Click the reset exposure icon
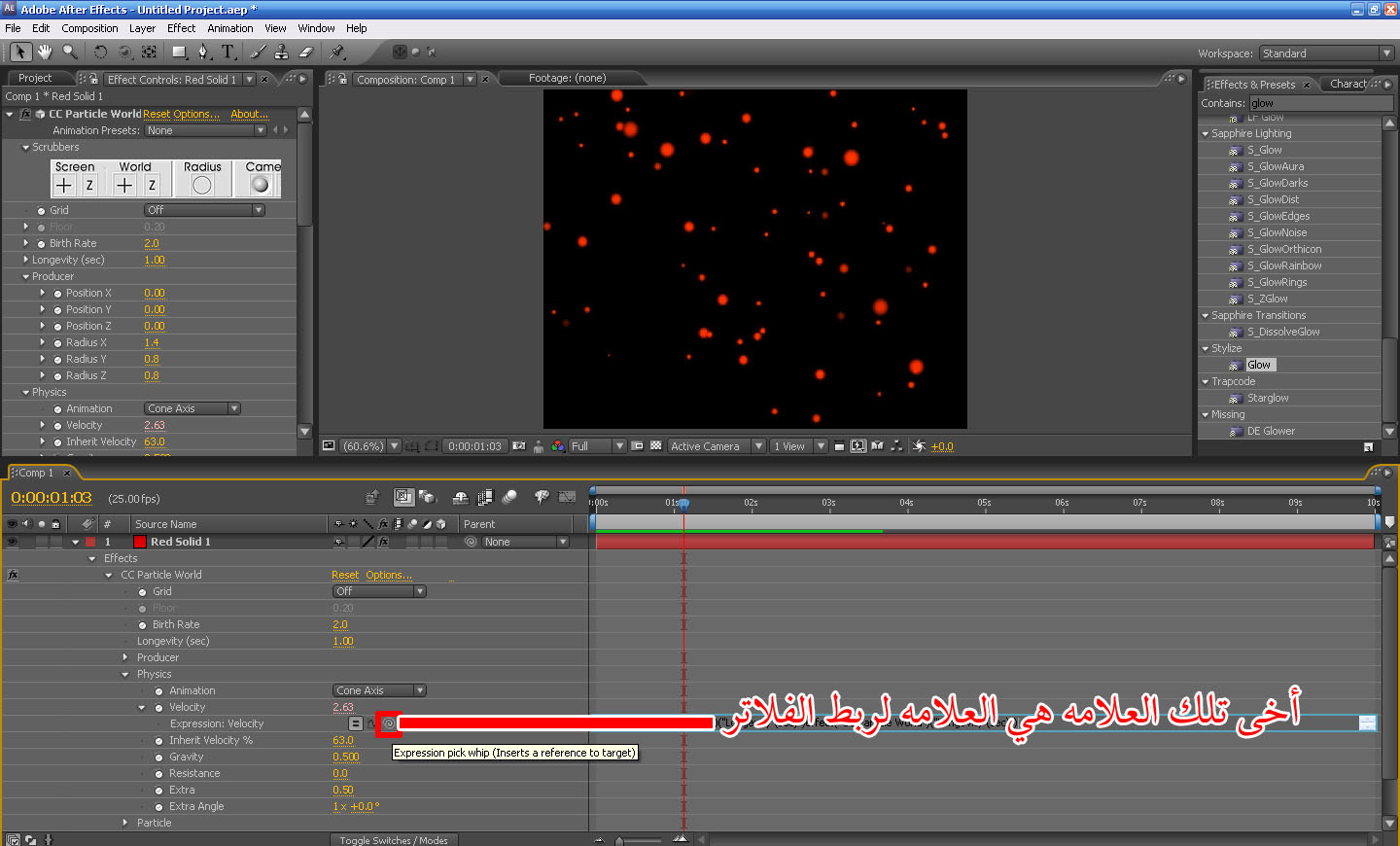 point(919,446)
